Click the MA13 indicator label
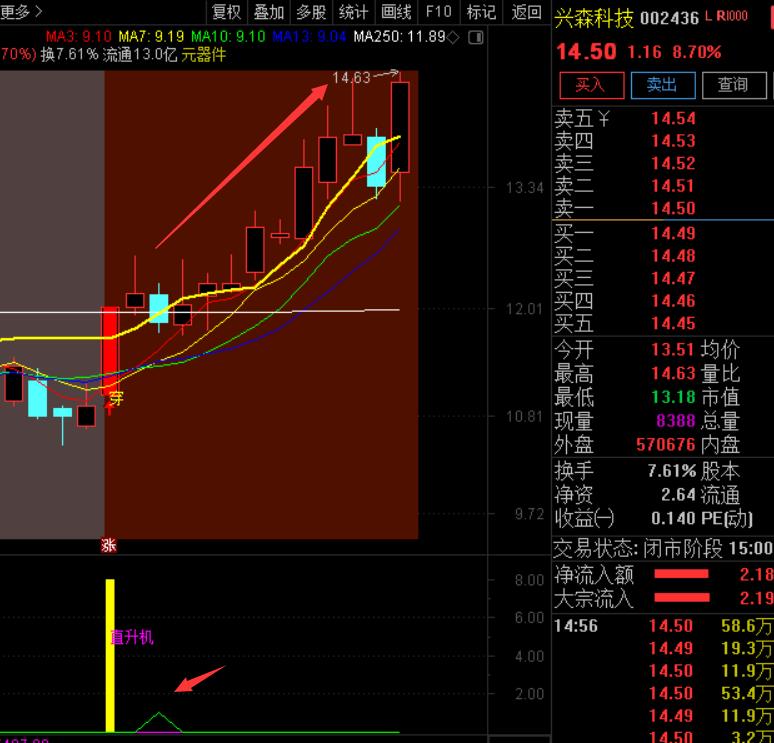774x743 pixels. click(x=310, y=37)
